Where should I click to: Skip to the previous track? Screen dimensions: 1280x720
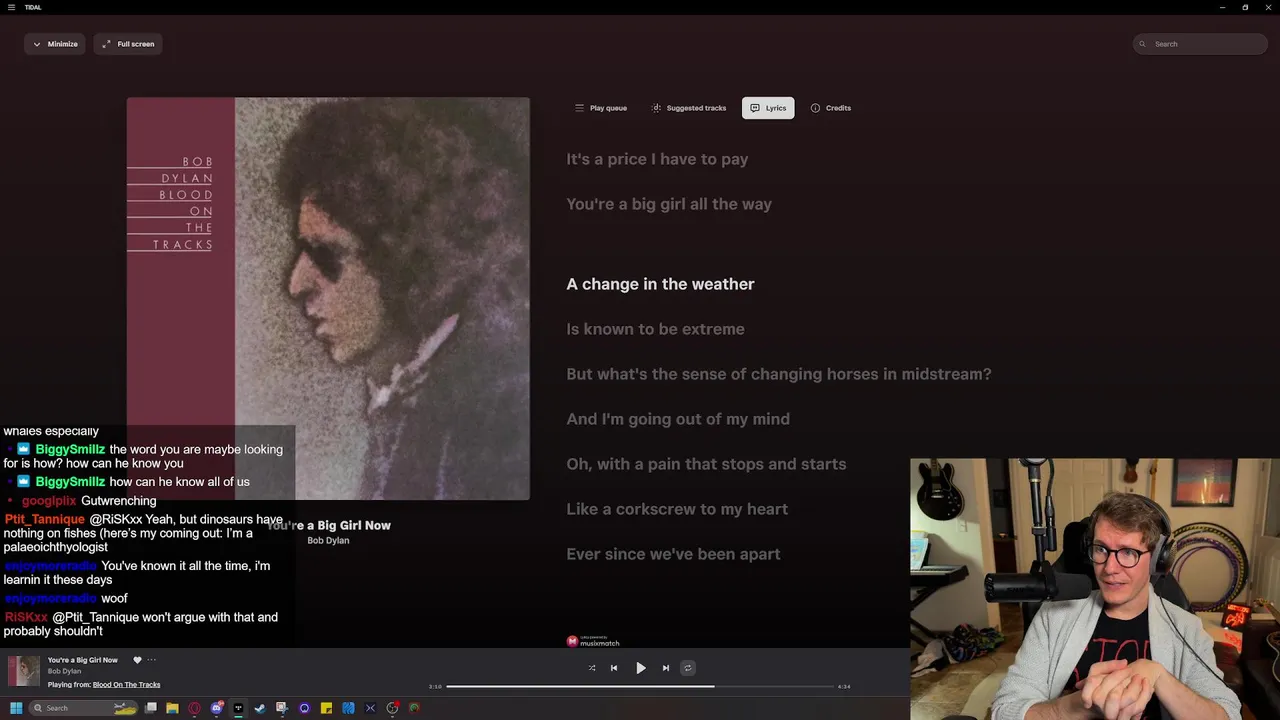pos(614,668)
